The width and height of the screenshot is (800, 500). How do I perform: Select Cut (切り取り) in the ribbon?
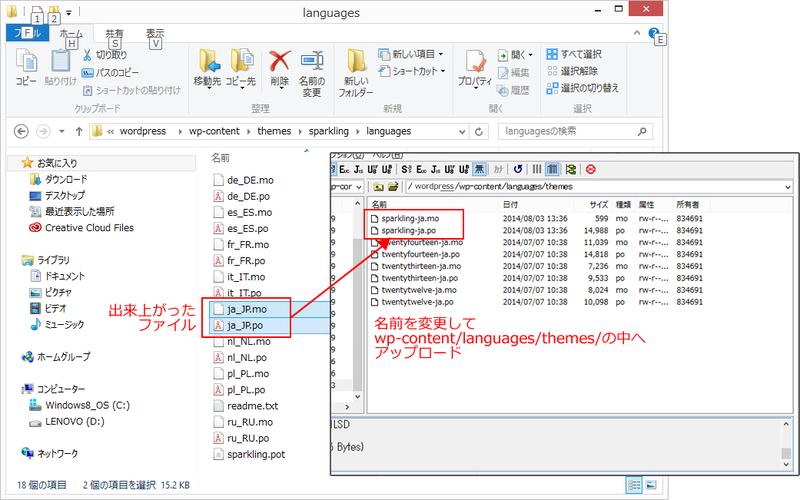(105, 55)
